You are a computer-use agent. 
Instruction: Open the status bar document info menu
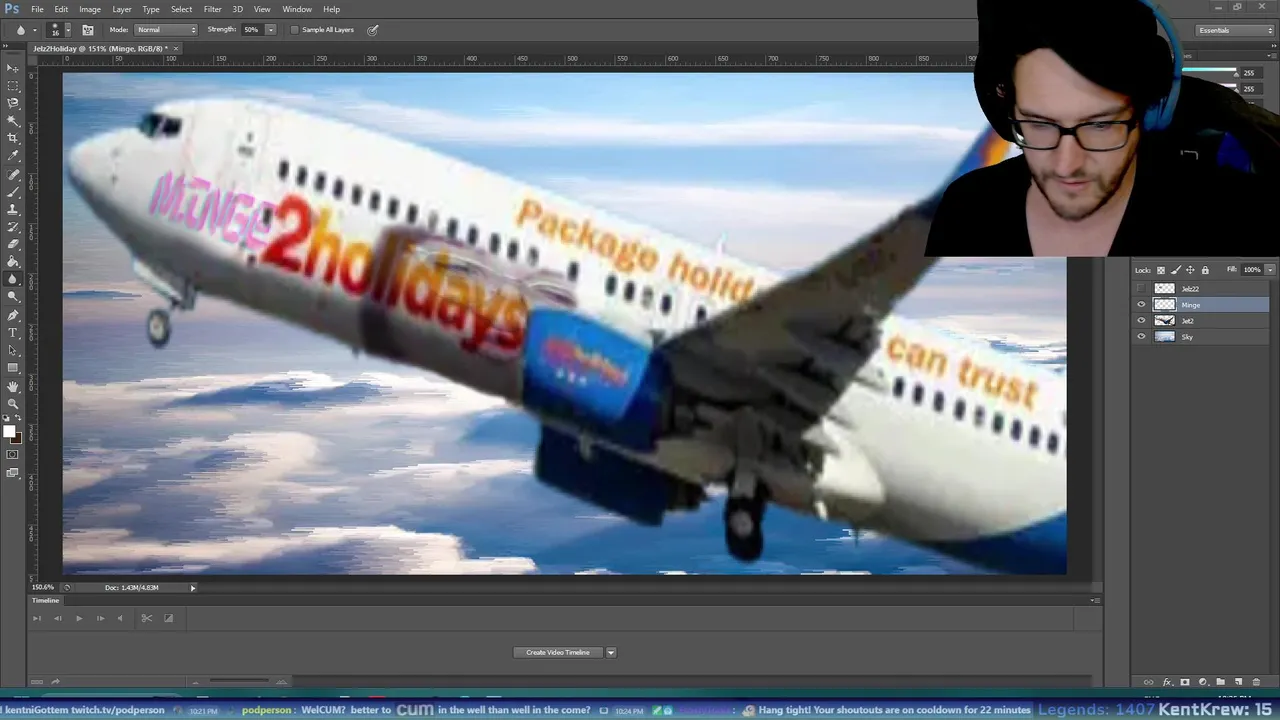tap(193, 588)
